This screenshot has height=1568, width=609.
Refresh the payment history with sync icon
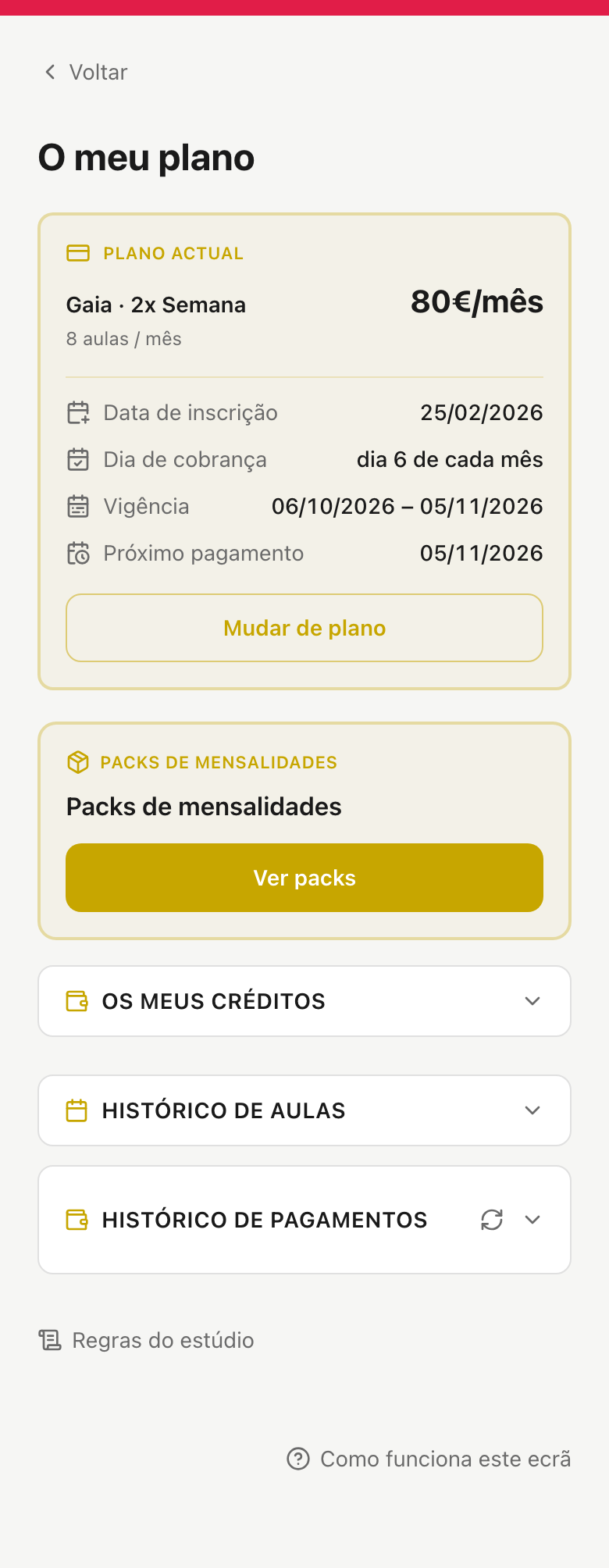[x=492, y=1220]
